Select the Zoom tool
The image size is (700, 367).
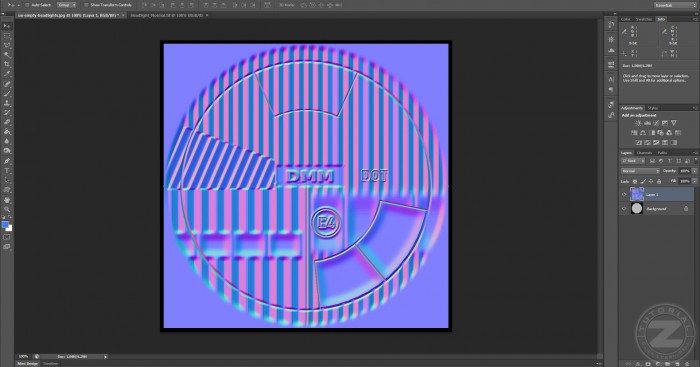click(x=7, y=209)
